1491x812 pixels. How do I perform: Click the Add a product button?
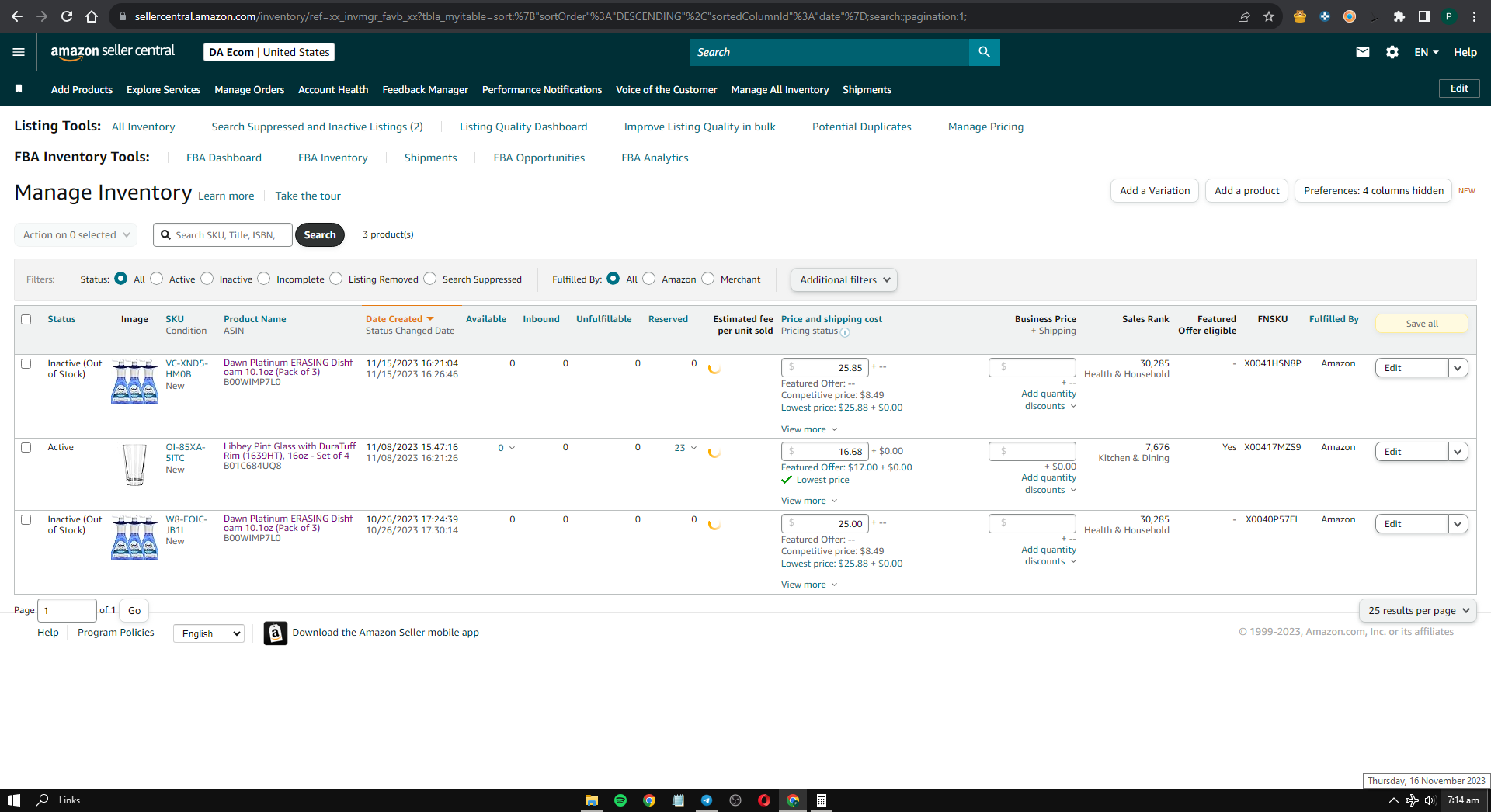[1247, 191]
